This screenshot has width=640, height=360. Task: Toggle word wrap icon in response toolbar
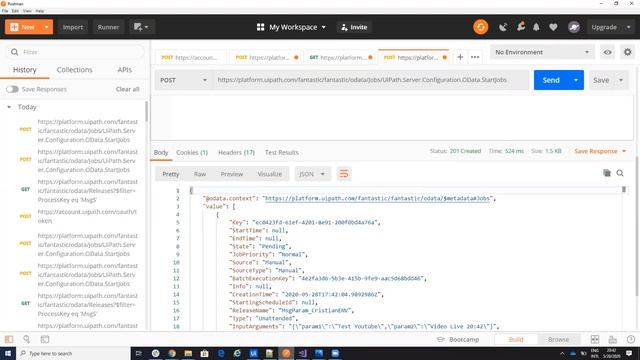[x=344, y=174]
